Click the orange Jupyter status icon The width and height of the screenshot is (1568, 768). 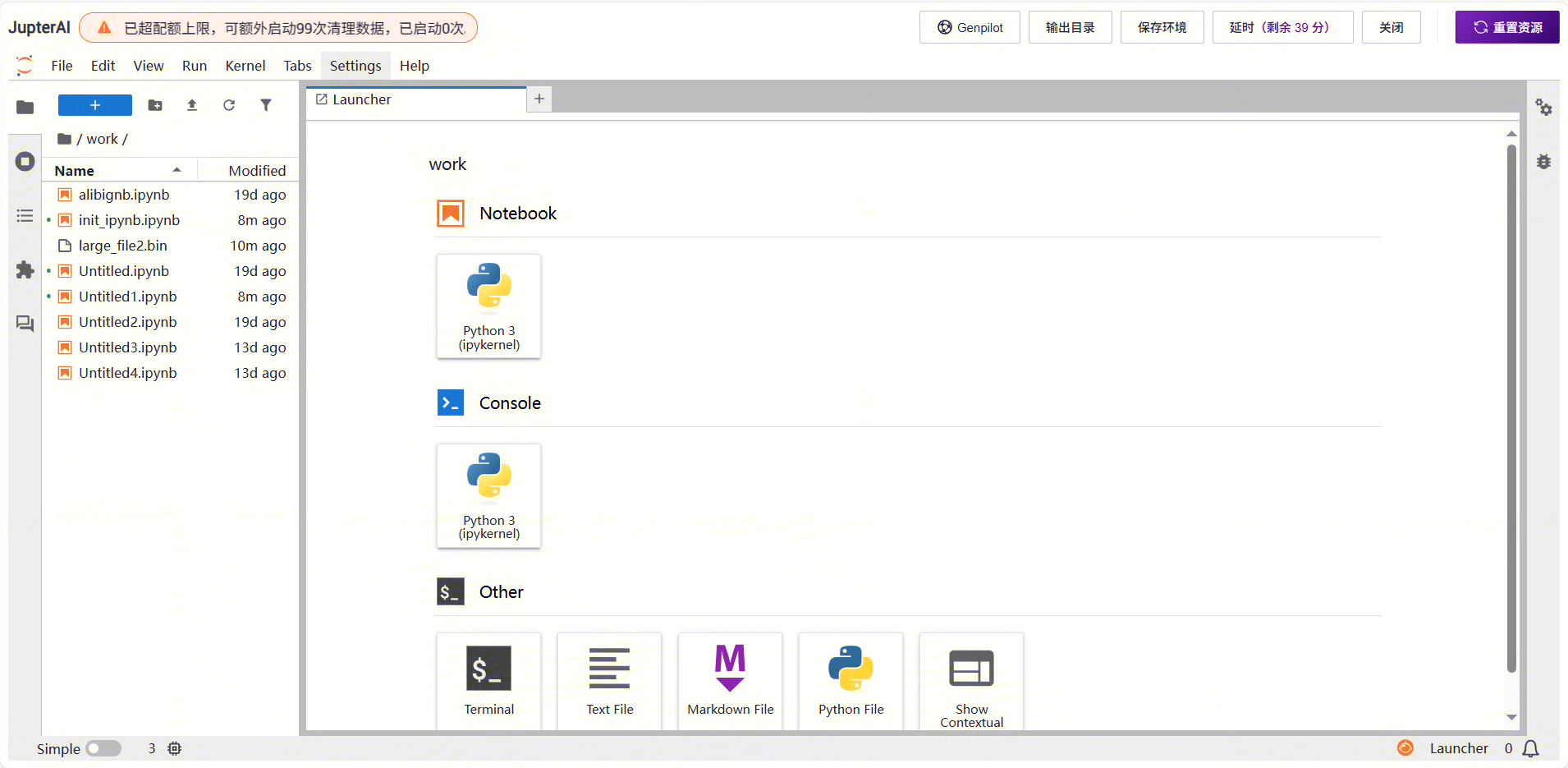[x=1405, y=747]
